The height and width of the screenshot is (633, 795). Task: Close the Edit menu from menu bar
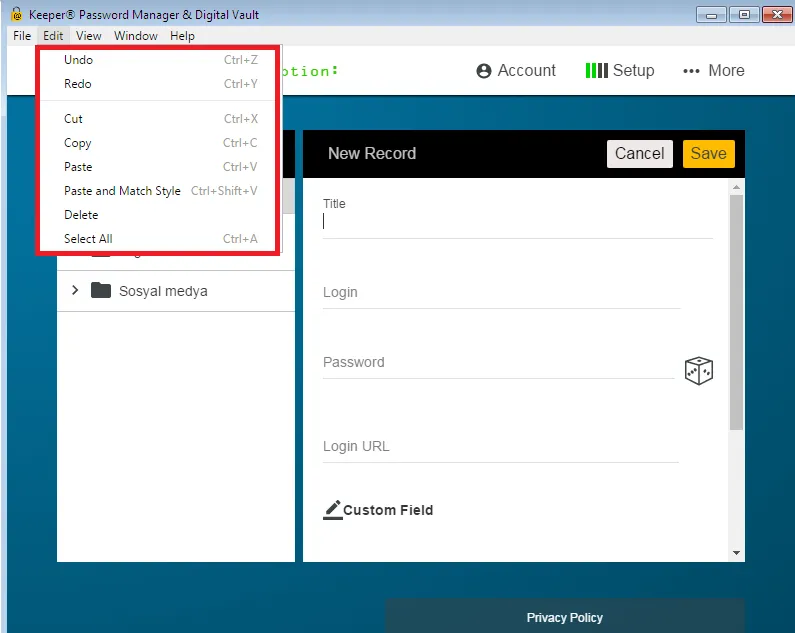tap(53, 36)
